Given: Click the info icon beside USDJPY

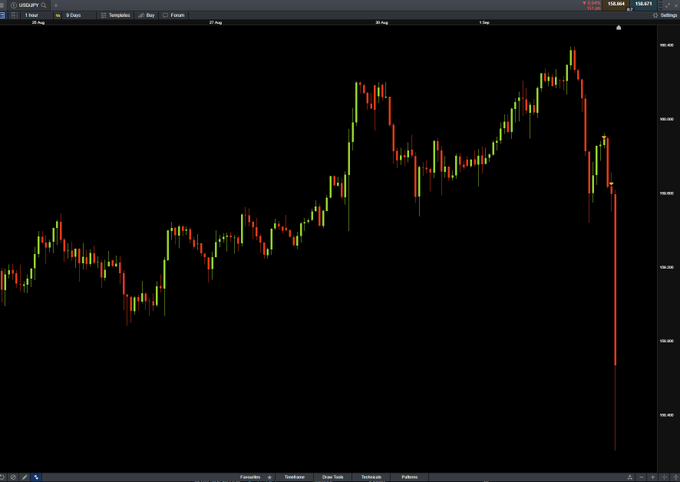Looking at the screenshot, I should pyautogui.click(x=13, y=5).
